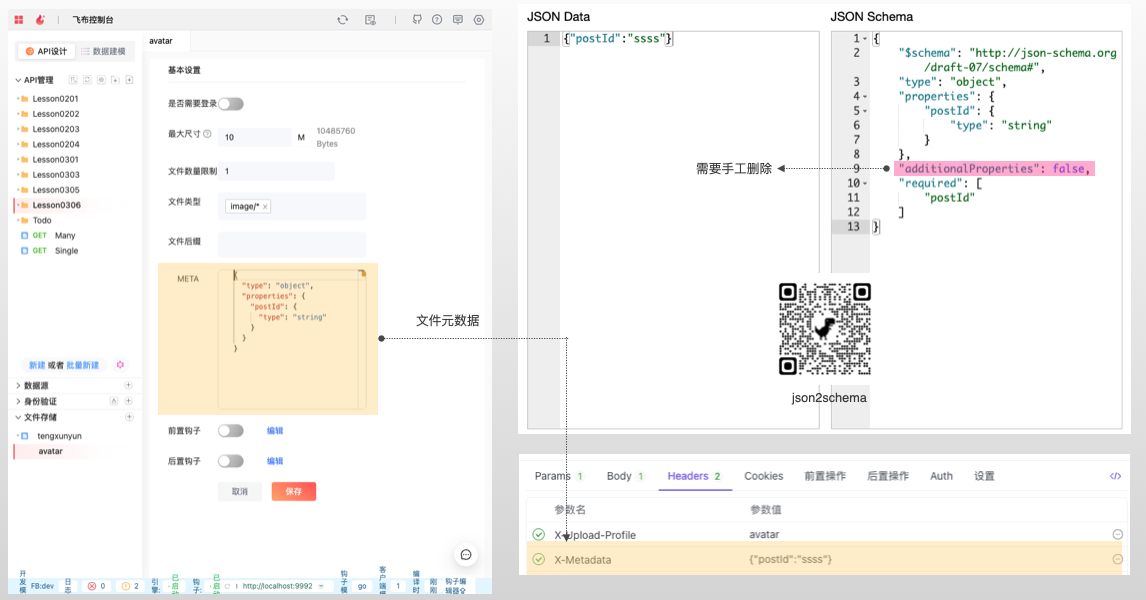Image resolution: width=1146 pixels, height=600 pixels.
Task: Enable the 前置钩子 switch
Action: (x=231, y=431)
